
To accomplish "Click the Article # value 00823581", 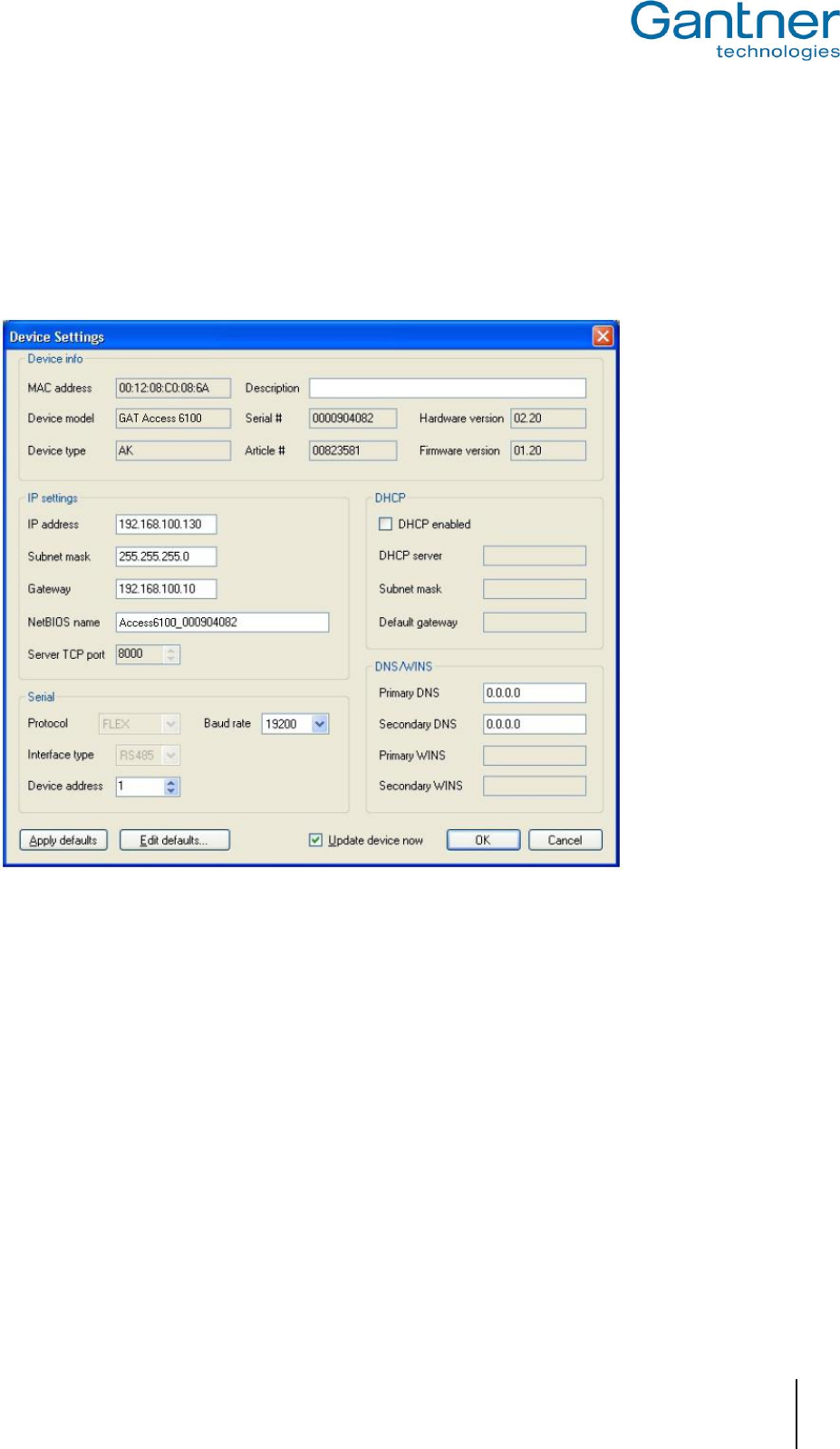I will coord(353,450).
